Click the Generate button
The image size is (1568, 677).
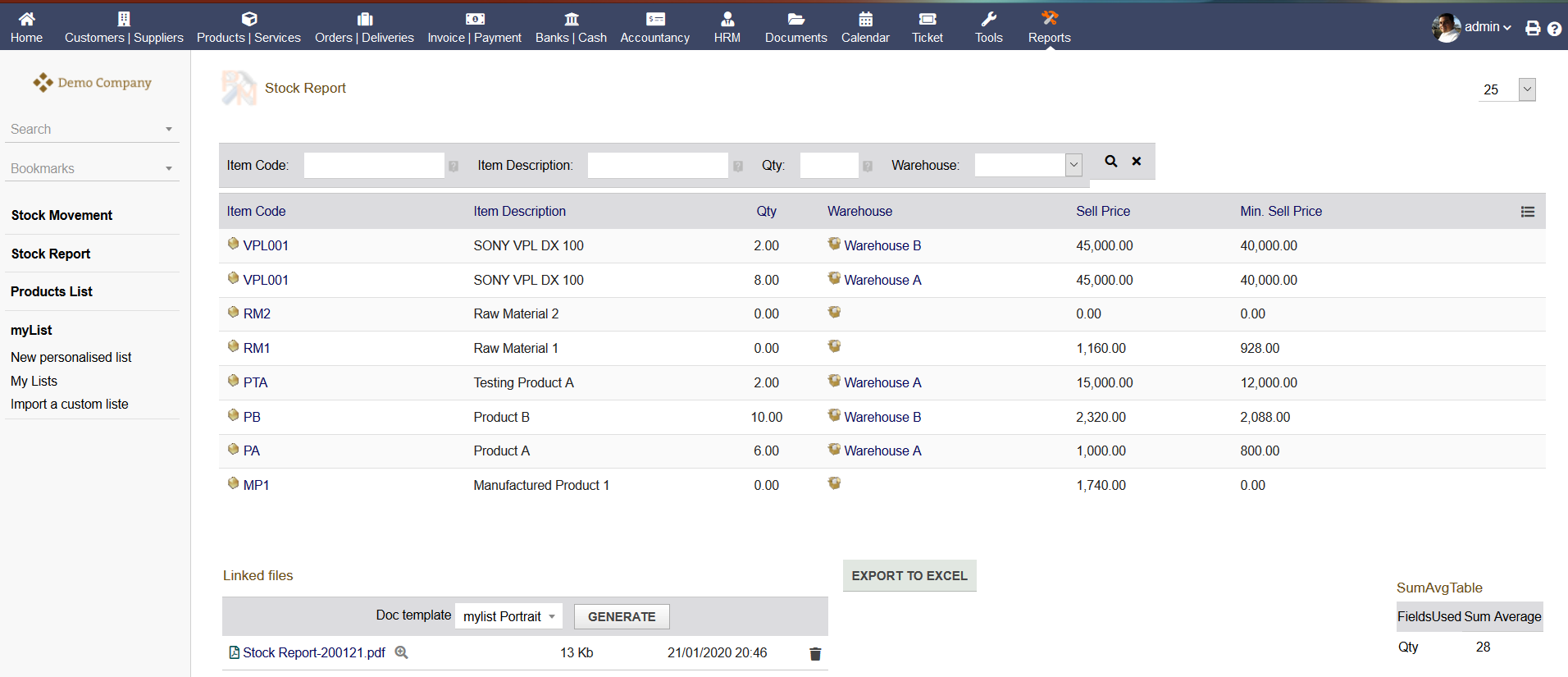(x=621, y=616)
